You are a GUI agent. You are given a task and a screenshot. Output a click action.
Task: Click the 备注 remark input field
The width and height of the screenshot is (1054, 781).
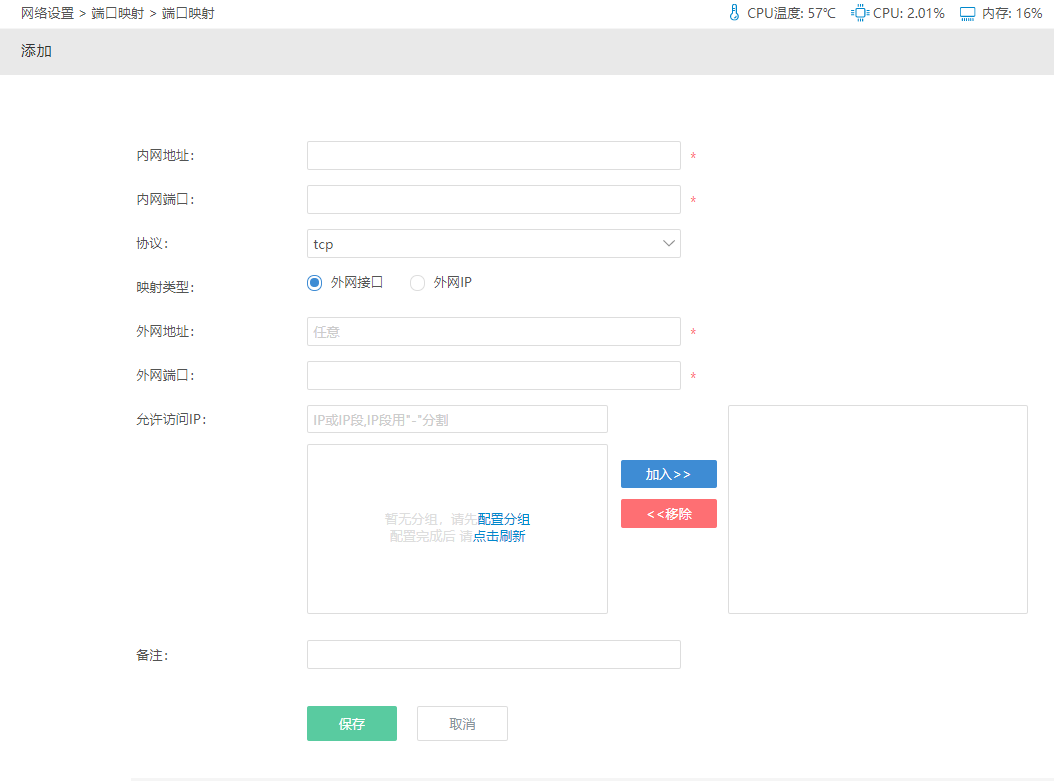coord(493,654)
